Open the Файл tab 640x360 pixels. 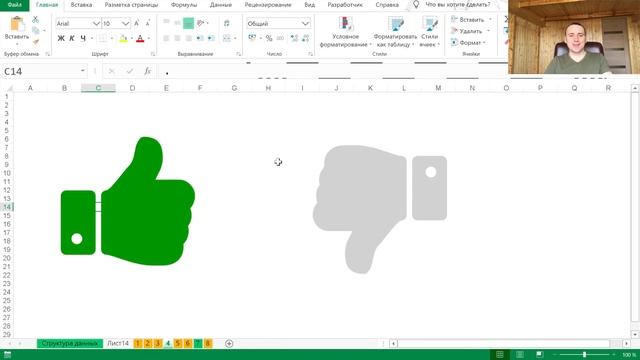click(x=14, y=5)
